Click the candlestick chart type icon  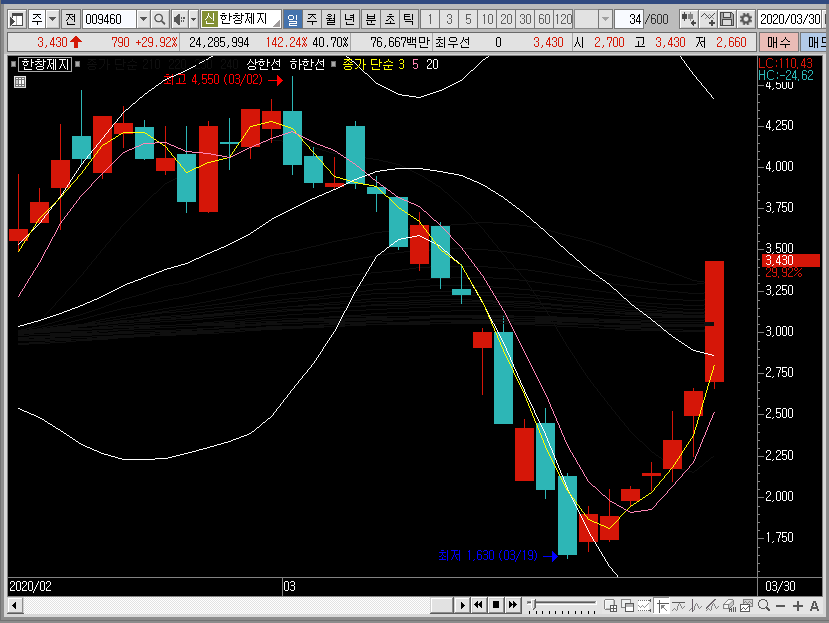[x=688, y=20]
